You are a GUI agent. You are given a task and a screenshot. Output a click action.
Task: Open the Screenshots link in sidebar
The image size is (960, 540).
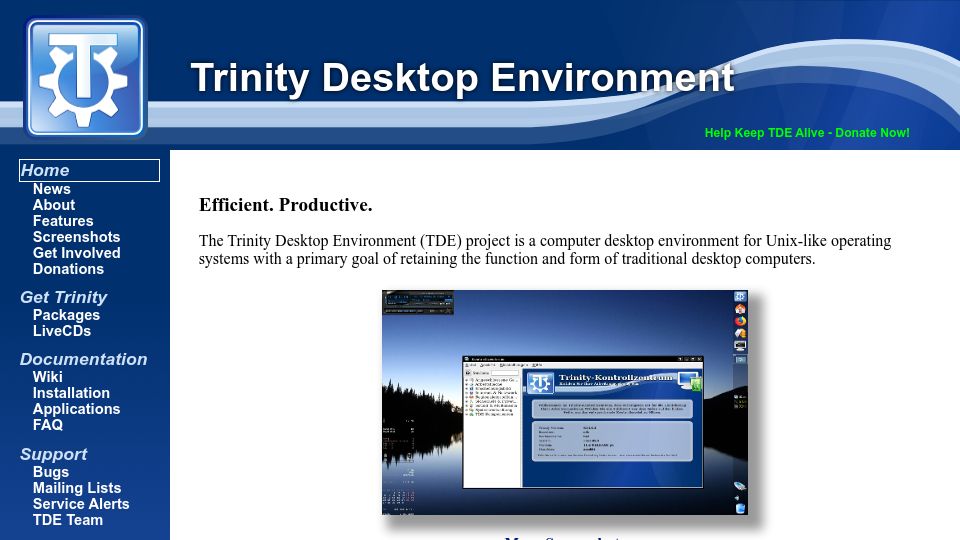(77, 237)
